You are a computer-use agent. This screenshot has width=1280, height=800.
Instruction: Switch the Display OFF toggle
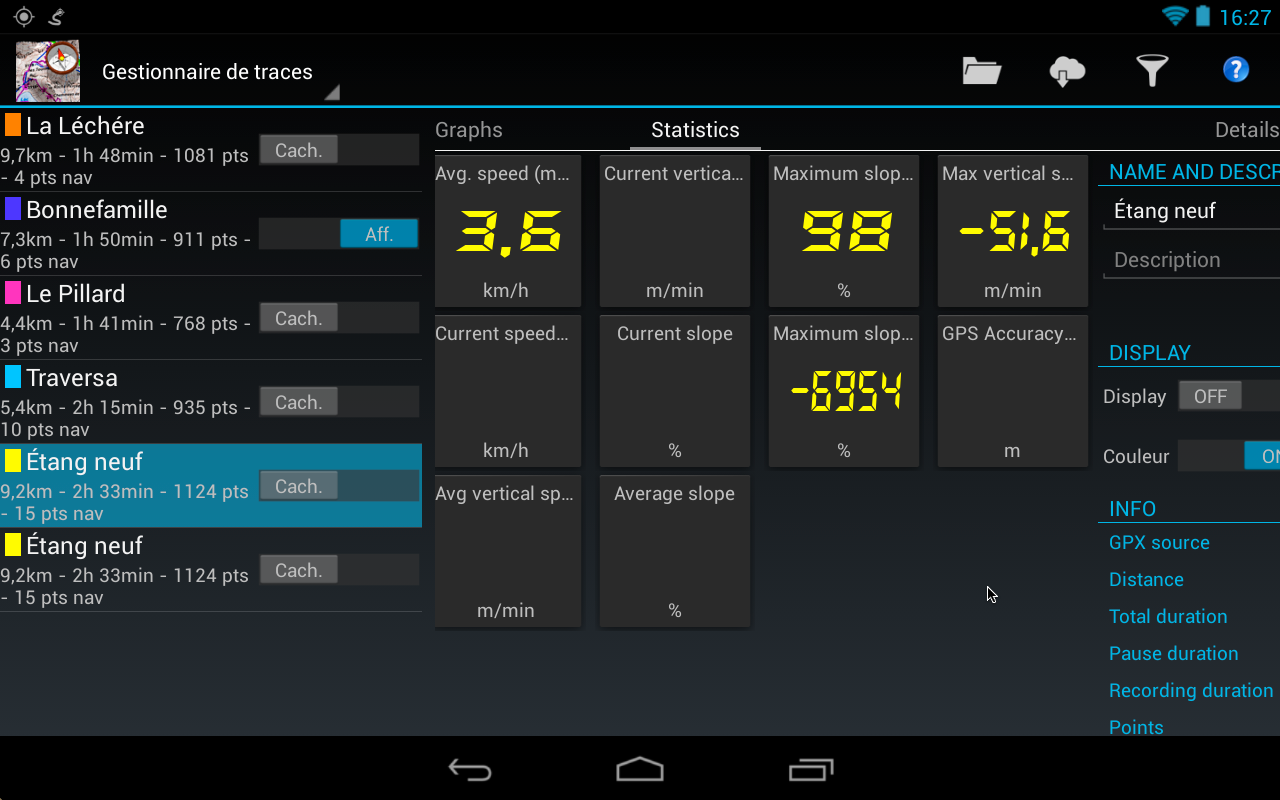(x=1230, y=396)
